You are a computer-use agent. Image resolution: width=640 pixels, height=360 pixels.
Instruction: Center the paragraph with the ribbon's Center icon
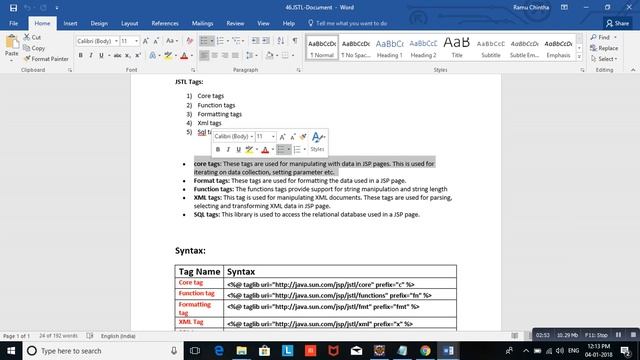[x=215, y=55]
